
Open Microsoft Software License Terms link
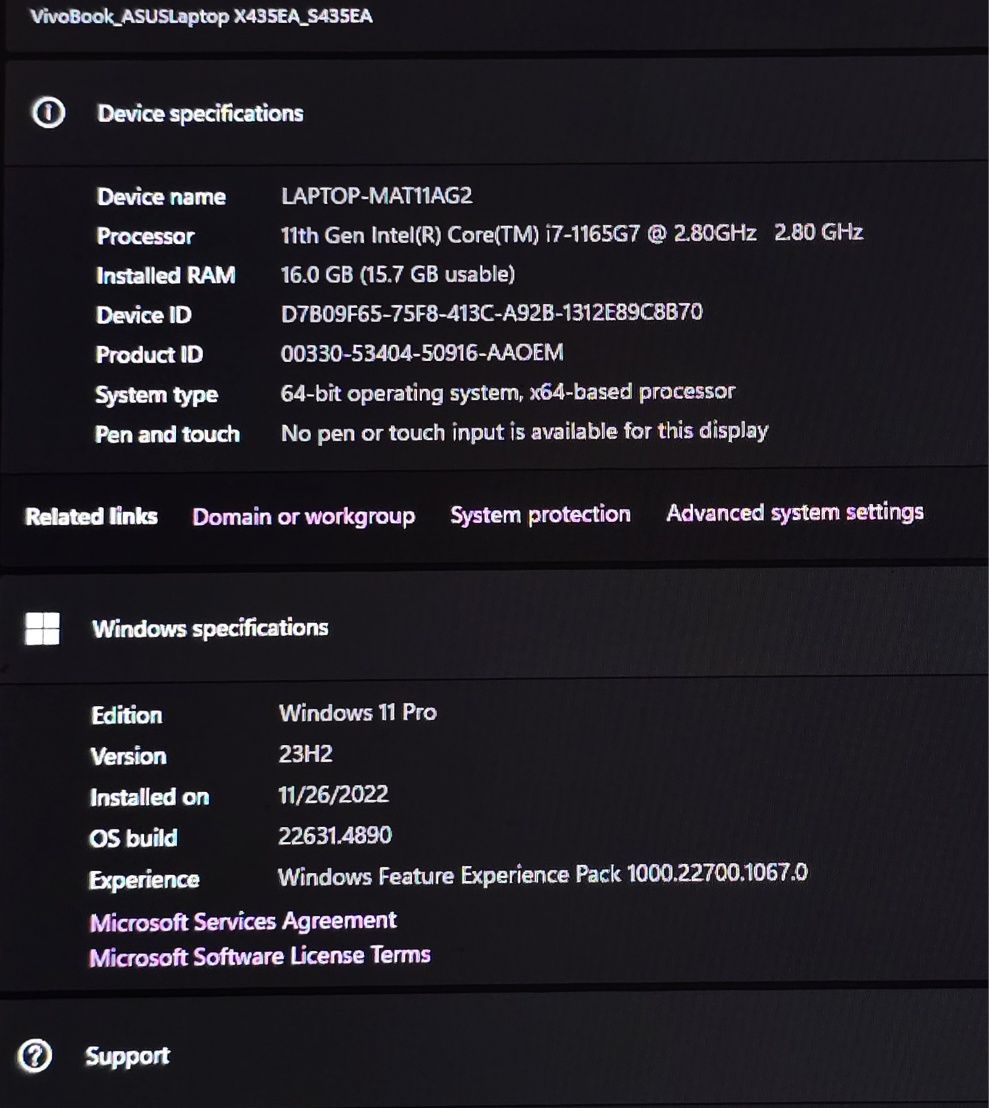[x=260, y=956]
